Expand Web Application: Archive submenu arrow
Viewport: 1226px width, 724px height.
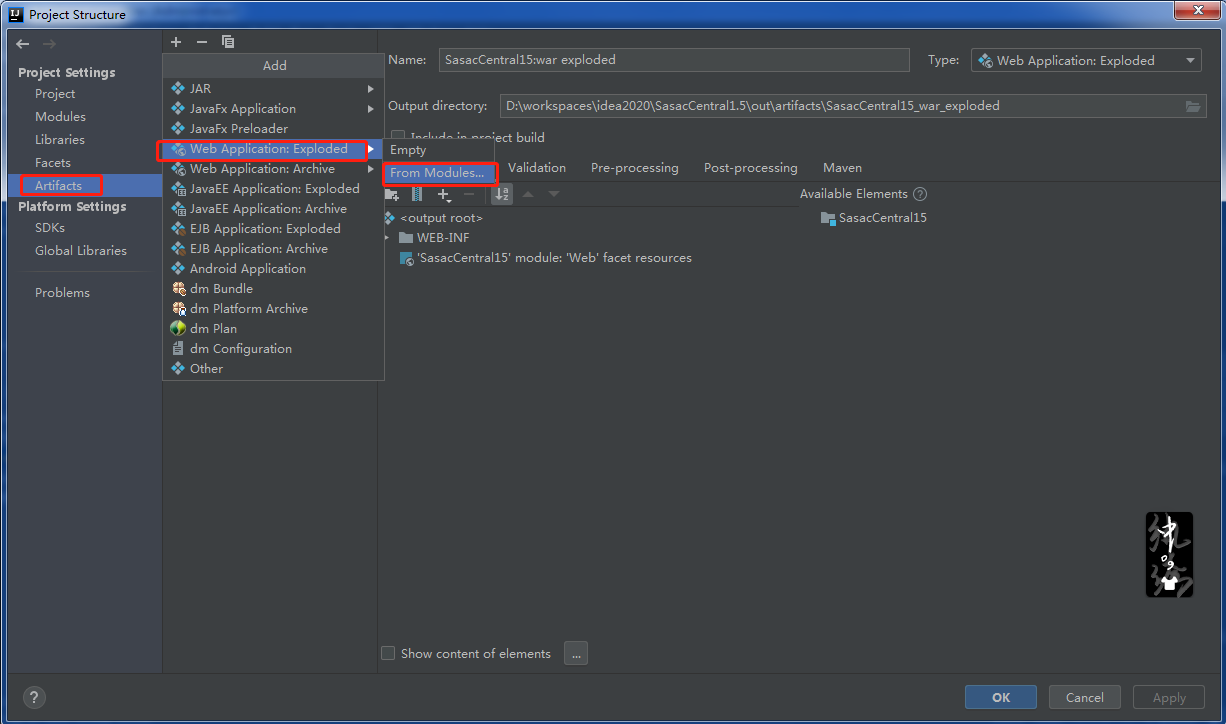coord(371,169)
